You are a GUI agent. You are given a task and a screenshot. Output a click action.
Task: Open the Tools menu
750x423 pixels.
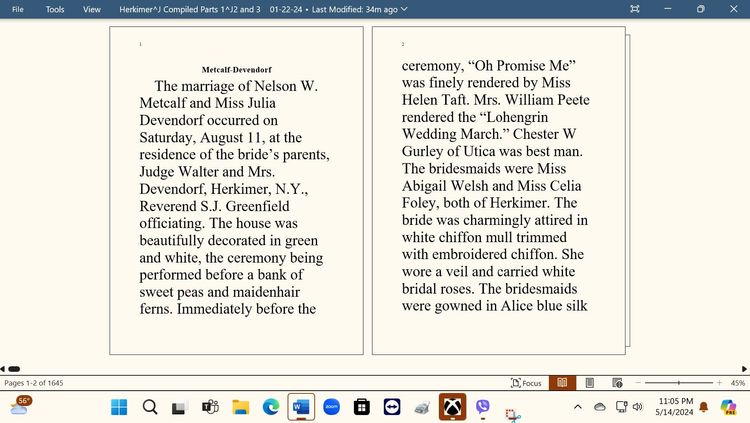(x=55, y=9)
